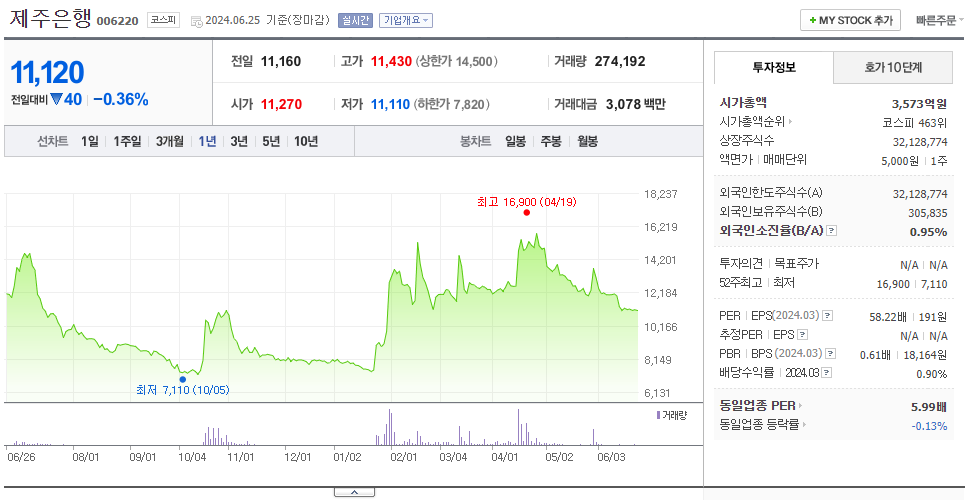Click help icon beside 배당수익률 2024.03
Viewport: 968px width, 500px height.
point(827,373)
